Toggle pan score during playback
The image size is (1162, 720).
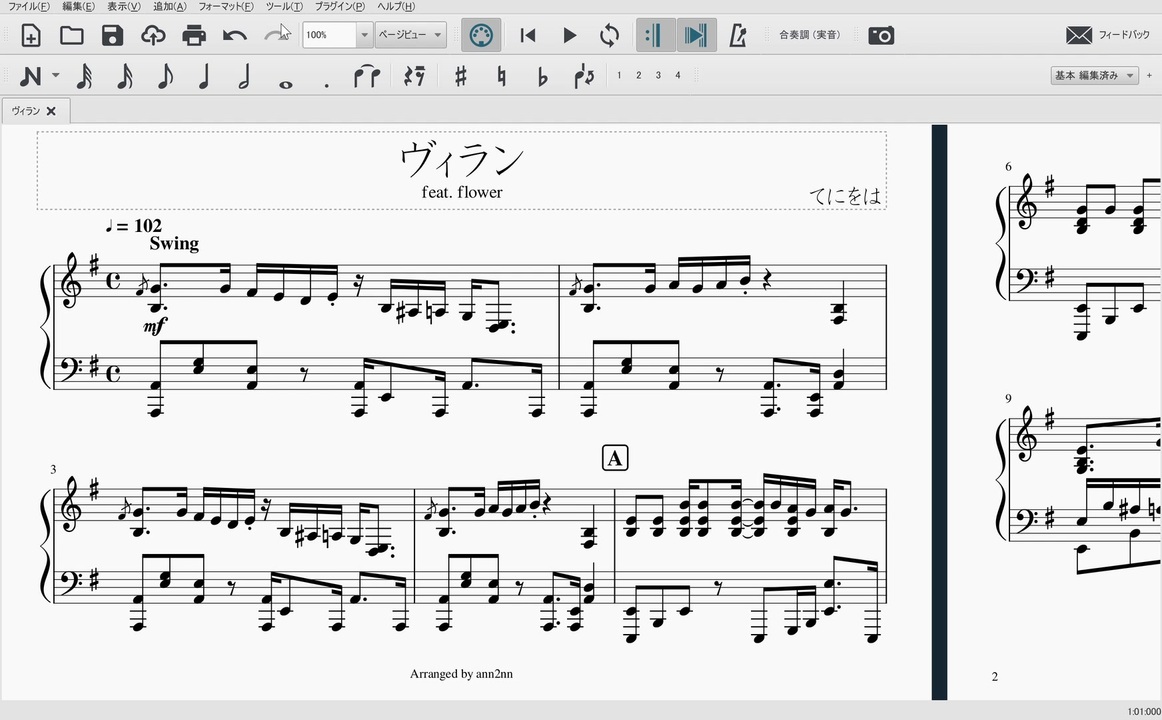pos(697,35)
